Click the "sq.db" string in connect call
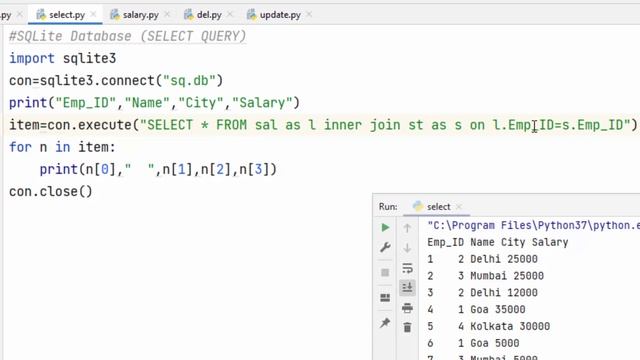Screen dimensions: 640x360 pos(189,80)
